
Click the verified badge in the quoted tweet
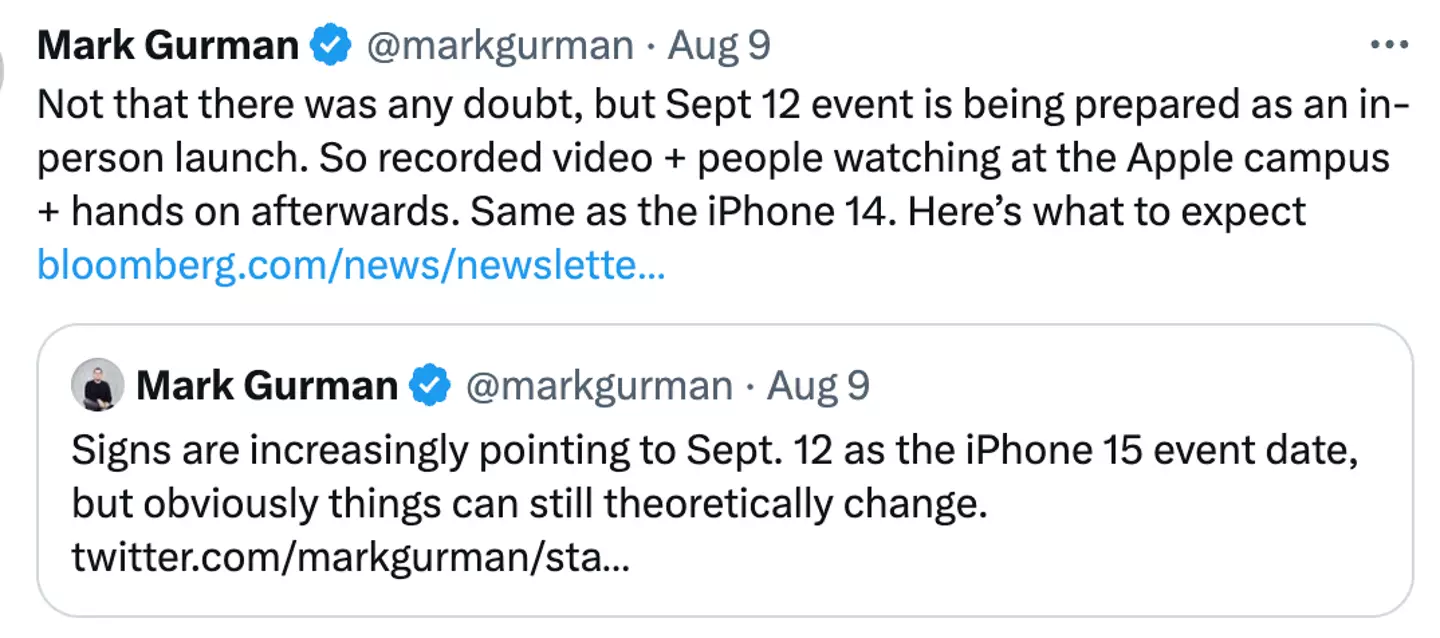coord(430,385)
